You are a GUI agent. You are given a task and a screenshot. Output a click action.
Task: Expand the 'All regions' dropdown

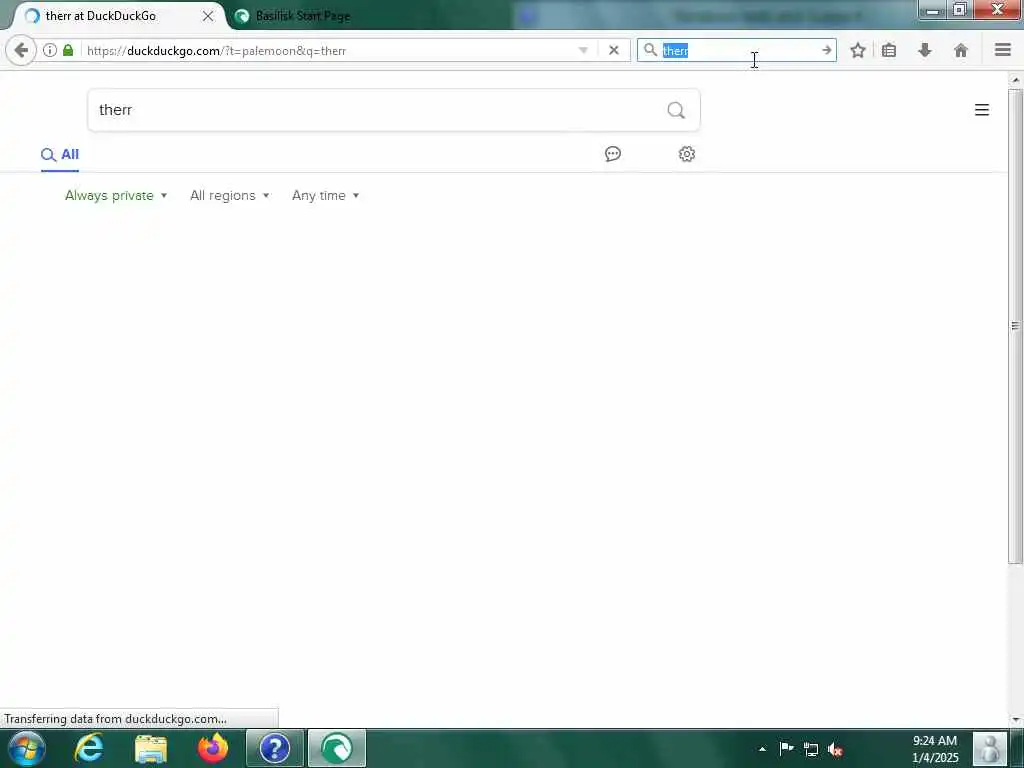(x=229, y=195)
